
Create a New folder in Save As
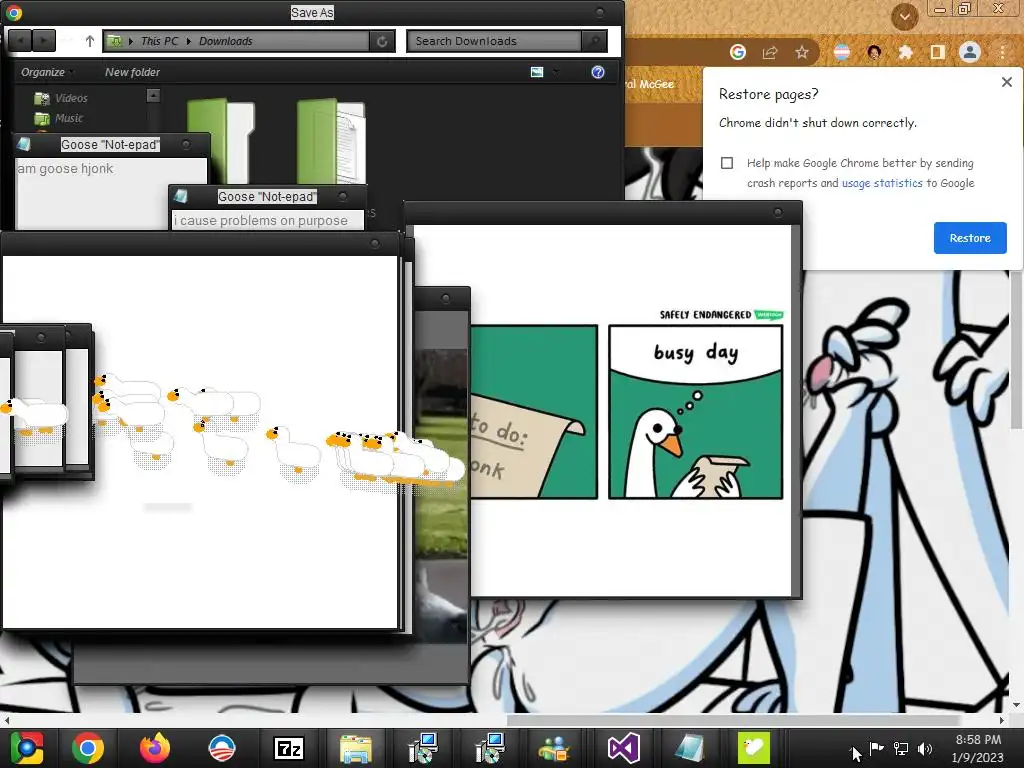[132, 72]
